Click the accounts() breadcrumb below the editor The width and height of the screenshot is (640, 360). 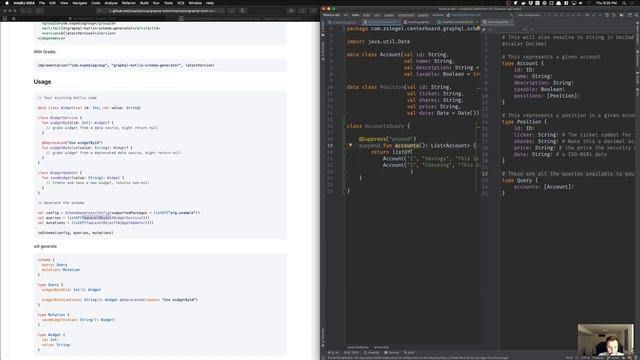(x=381, y=347)
